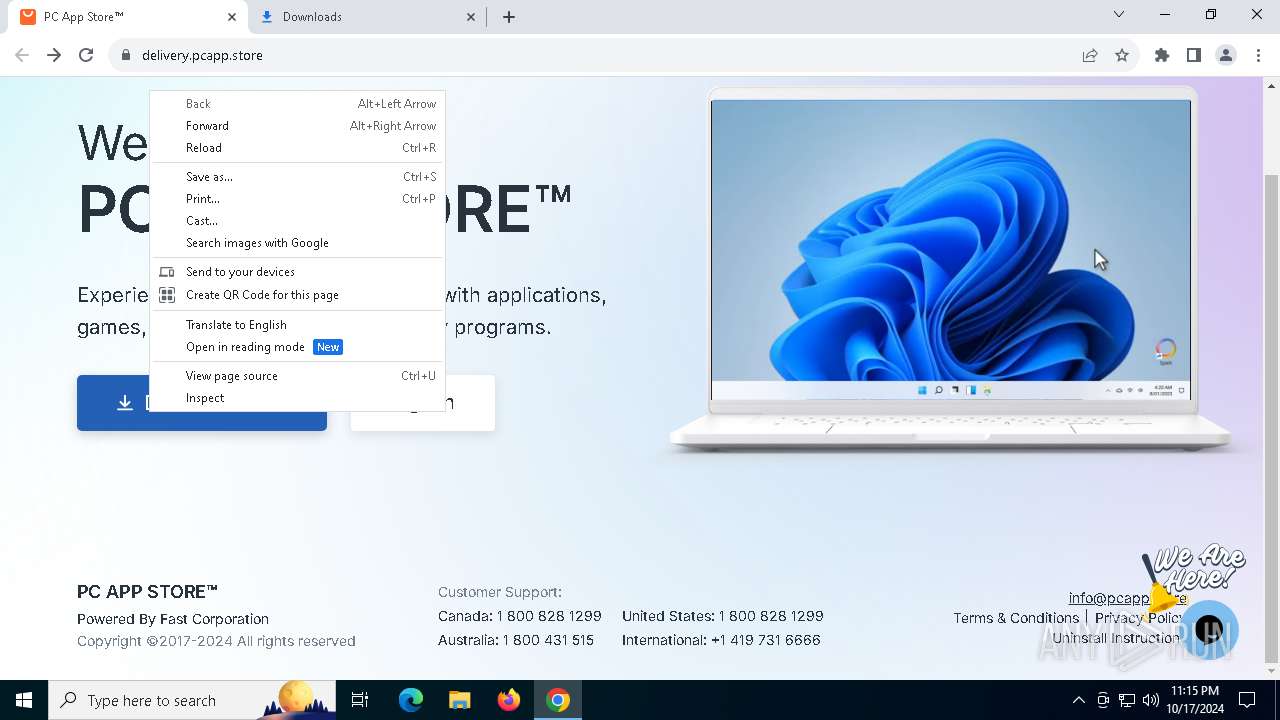Click the Australia number 1 800 431 515

[x=548, y=640]
